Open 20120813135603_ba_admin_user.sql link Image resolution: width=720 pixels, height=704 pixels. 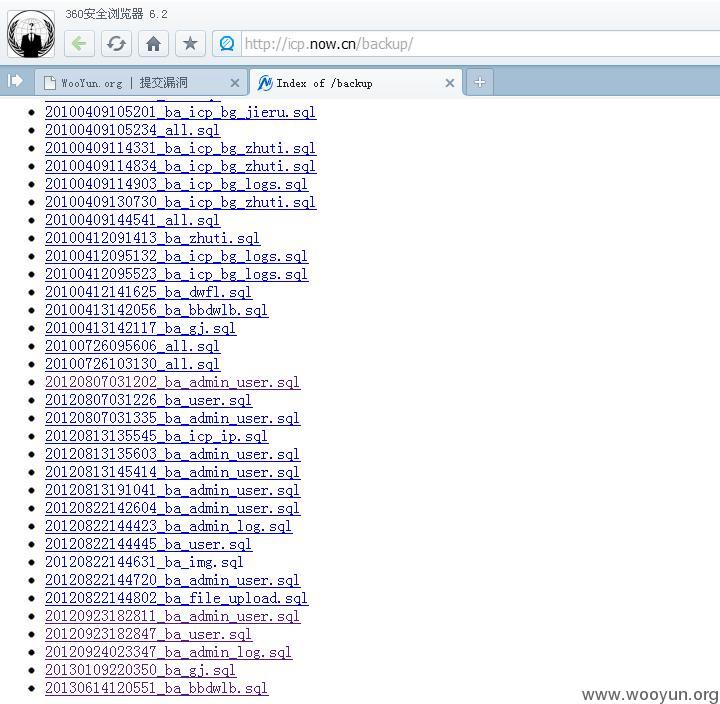[x=173, y=454]
